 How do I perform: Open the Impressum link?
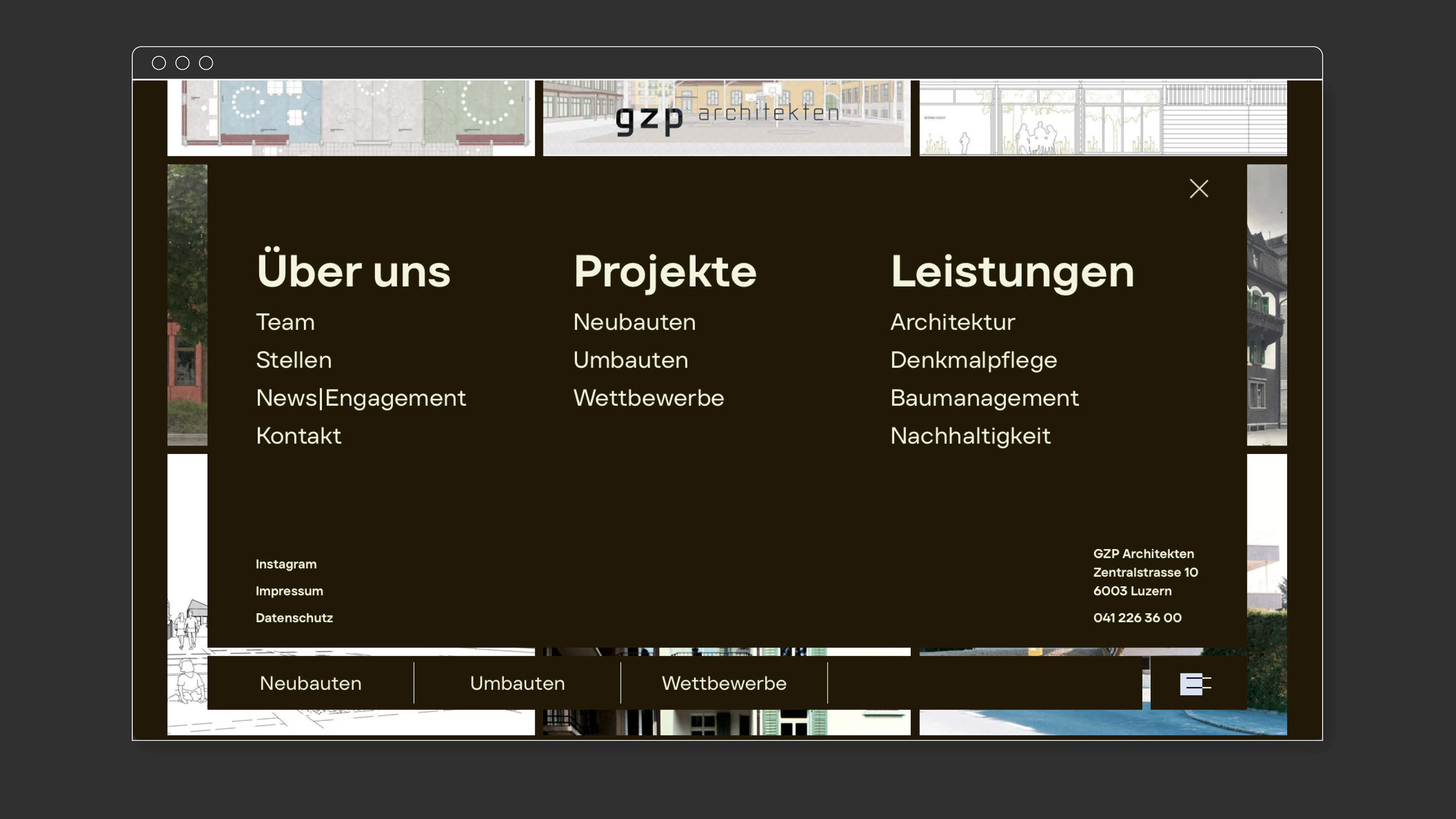pyautogui.click(x=289, y=591)
